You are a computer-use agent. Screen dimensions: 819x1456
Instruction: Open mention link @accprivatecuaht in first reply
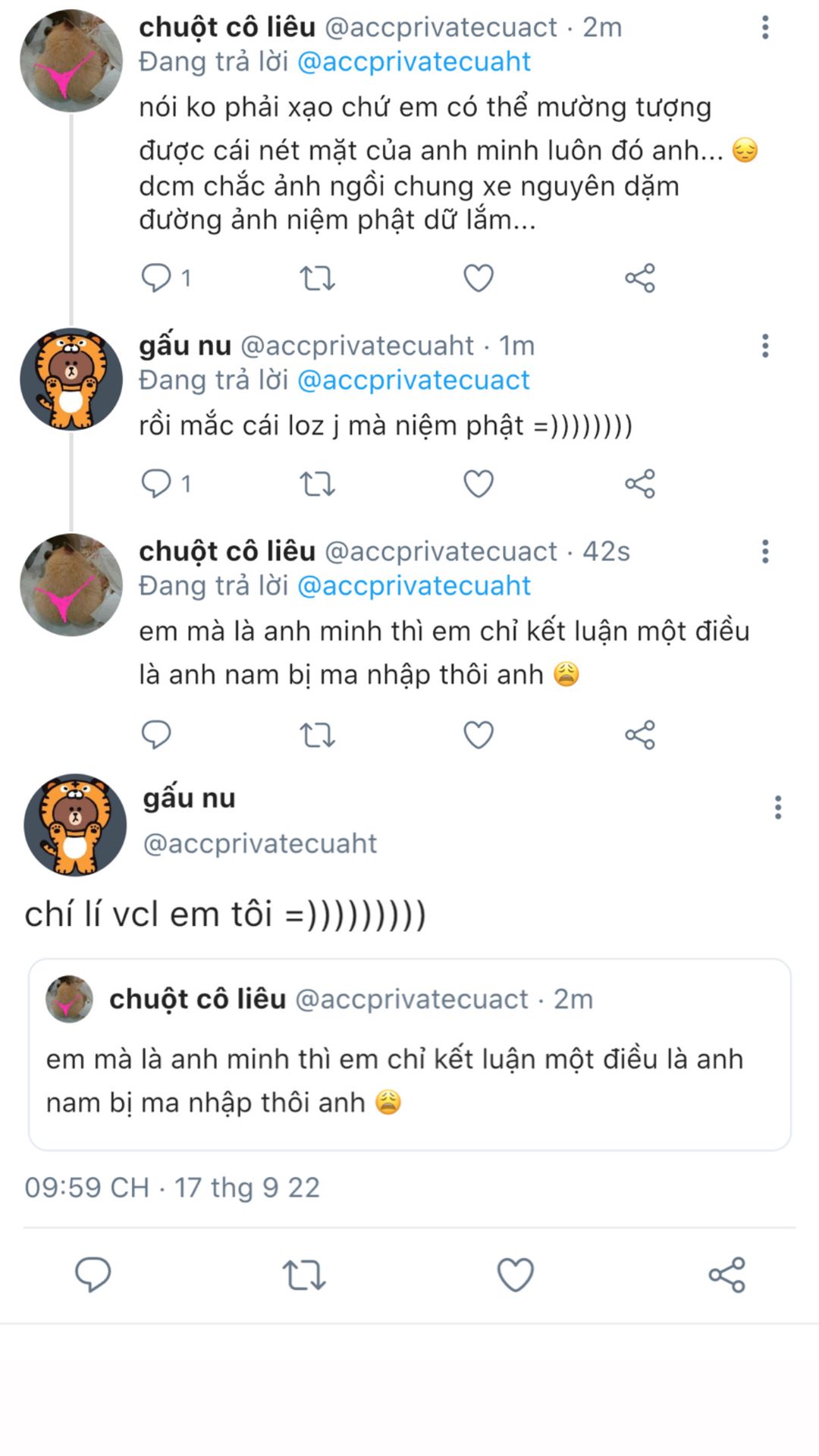click(x=414, y=61)
